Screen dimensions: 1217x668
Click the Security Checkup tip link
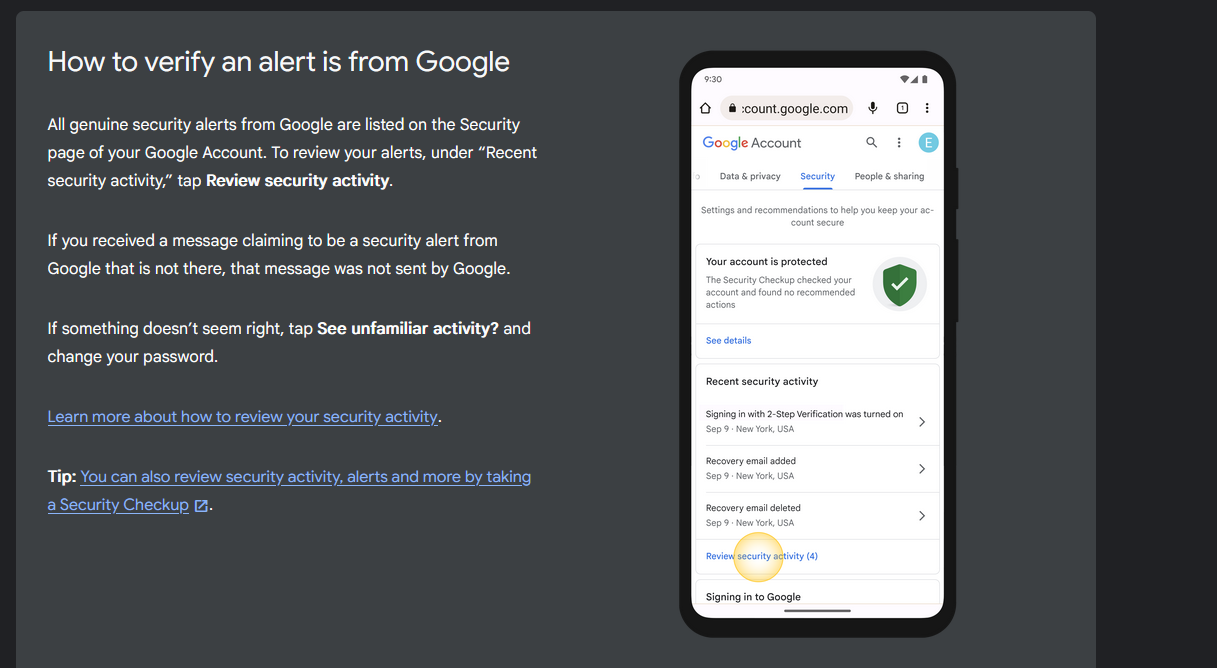[x=305, y=477]
